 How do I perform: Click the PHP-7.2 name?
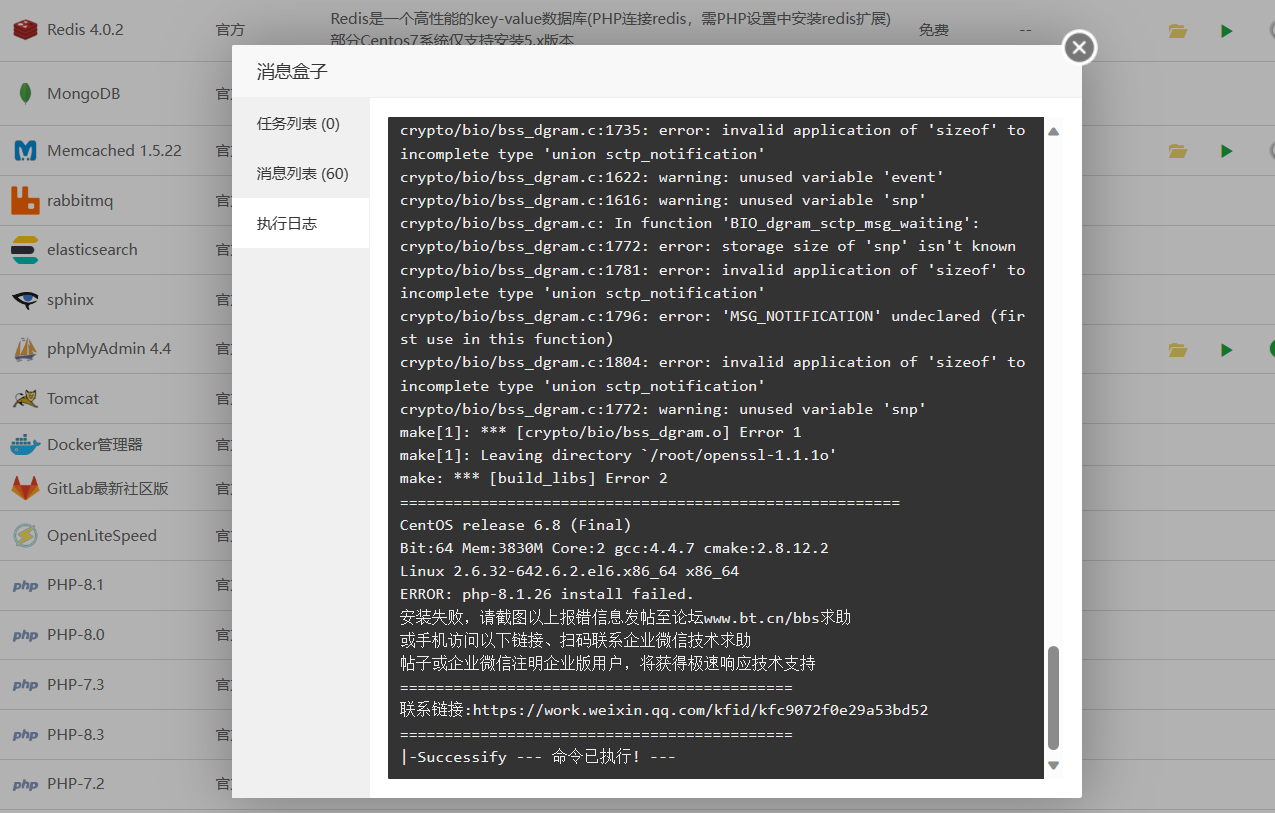click(x=75, y=784)
